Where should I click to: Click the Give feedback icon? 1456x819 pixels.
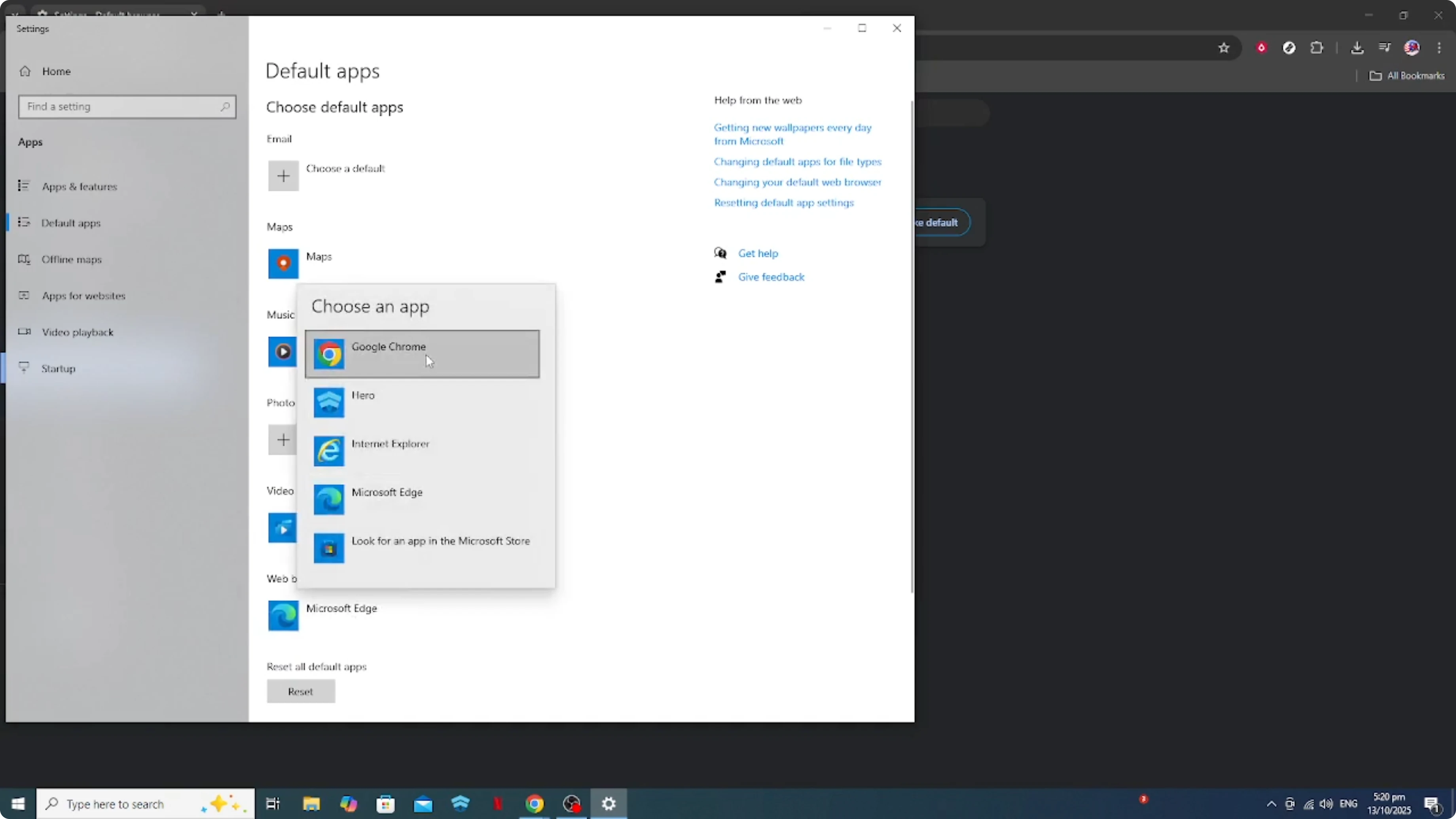720,277
